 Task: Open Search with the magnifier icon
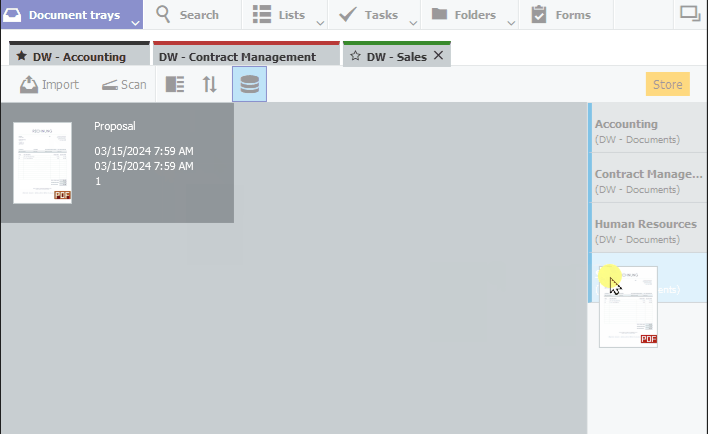pos(164,14)
